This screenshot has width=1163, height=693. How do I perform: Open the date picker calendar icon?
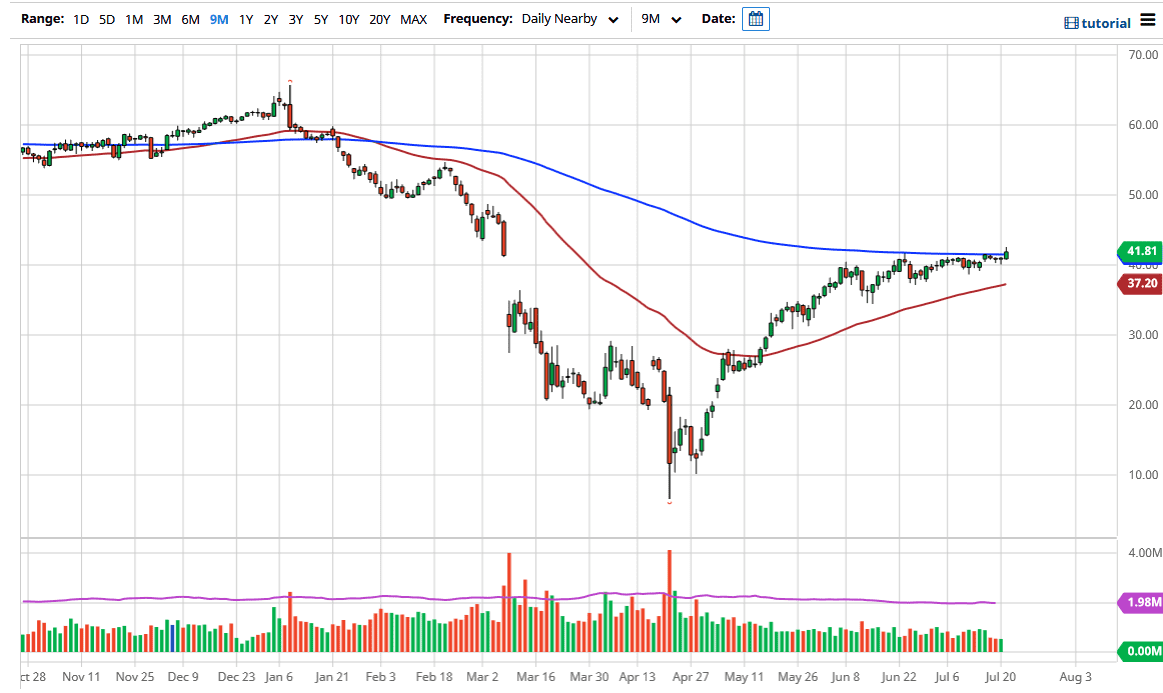tap(755, 19)
